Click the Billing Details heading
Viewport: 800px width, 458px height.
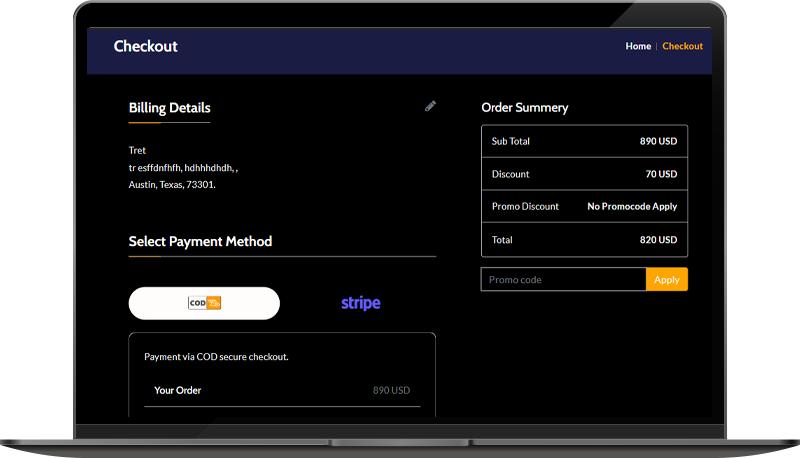(x=169, y=108)
